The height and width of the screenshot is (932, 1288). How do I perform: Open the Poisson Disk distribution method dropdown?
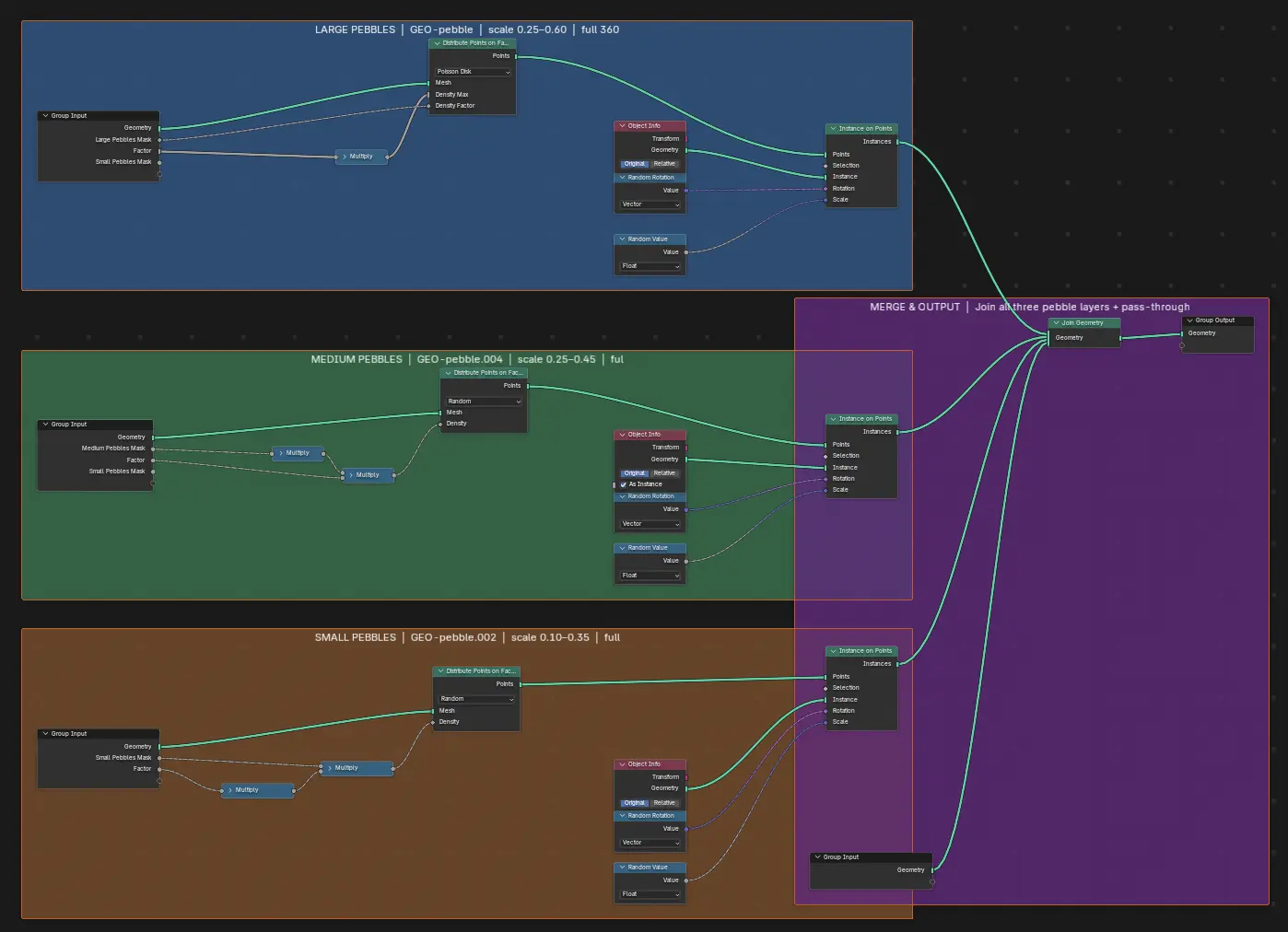pos(474,72)
